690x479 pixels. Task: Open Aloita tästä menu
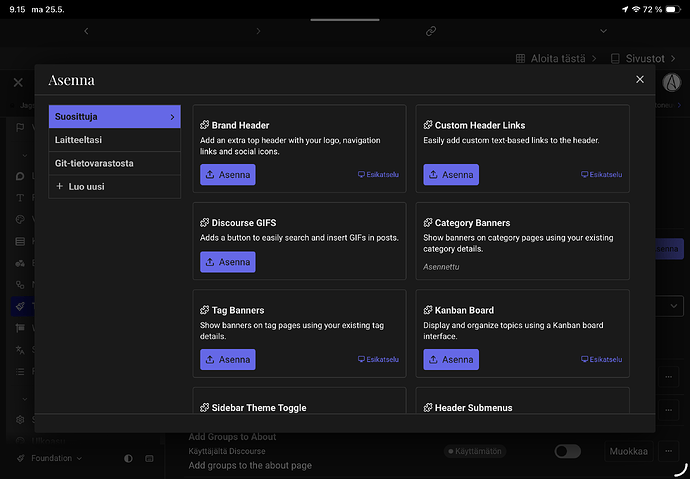pos(556,59)
